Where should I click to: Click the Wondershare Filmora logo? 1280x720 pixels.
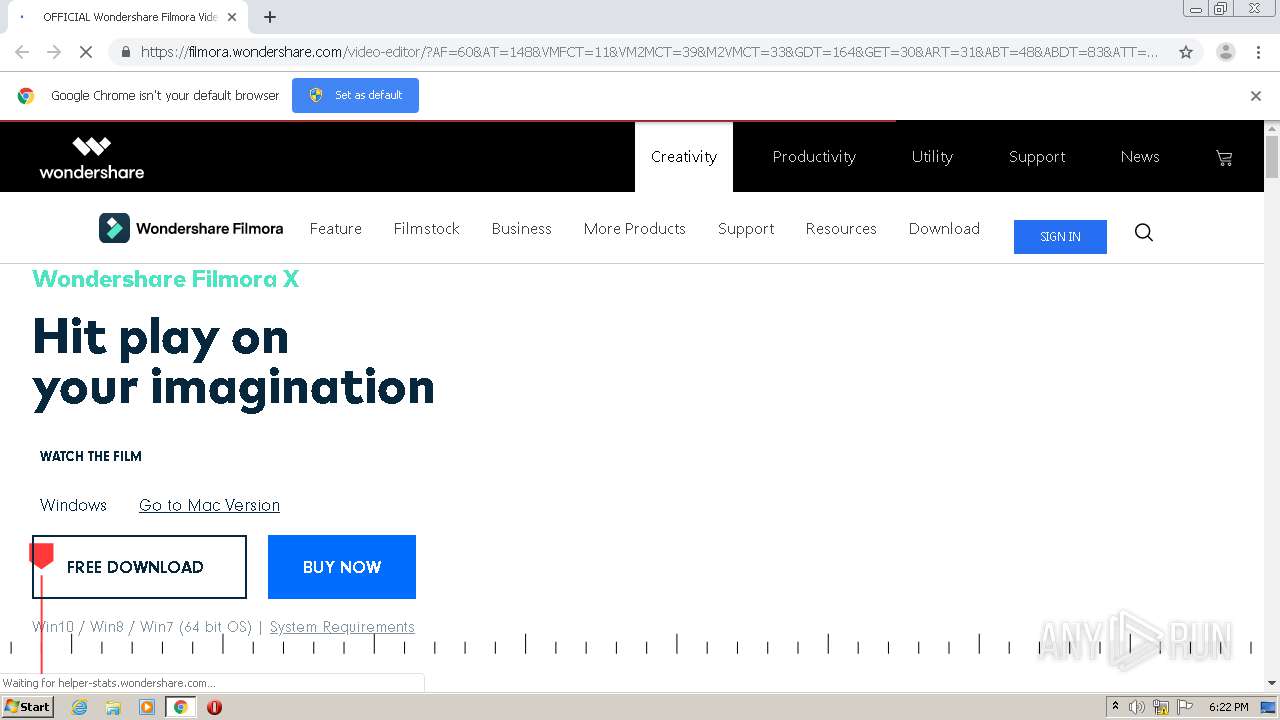point(191,228)
